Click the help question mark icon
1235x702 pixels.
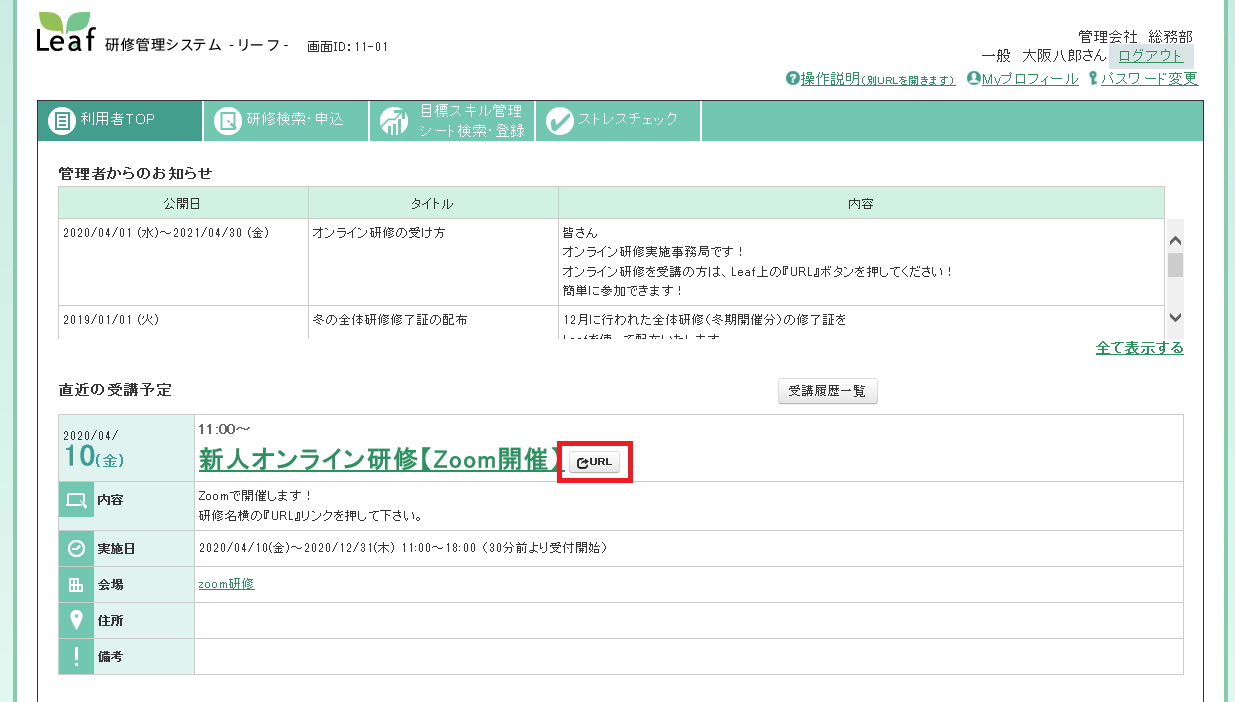coord(793,78)
